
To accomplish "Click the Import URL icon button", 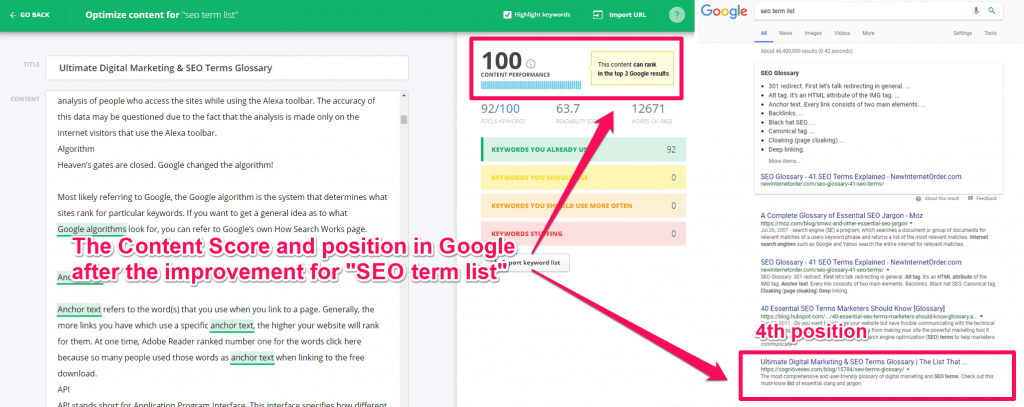I will click(x=597, y=14).
